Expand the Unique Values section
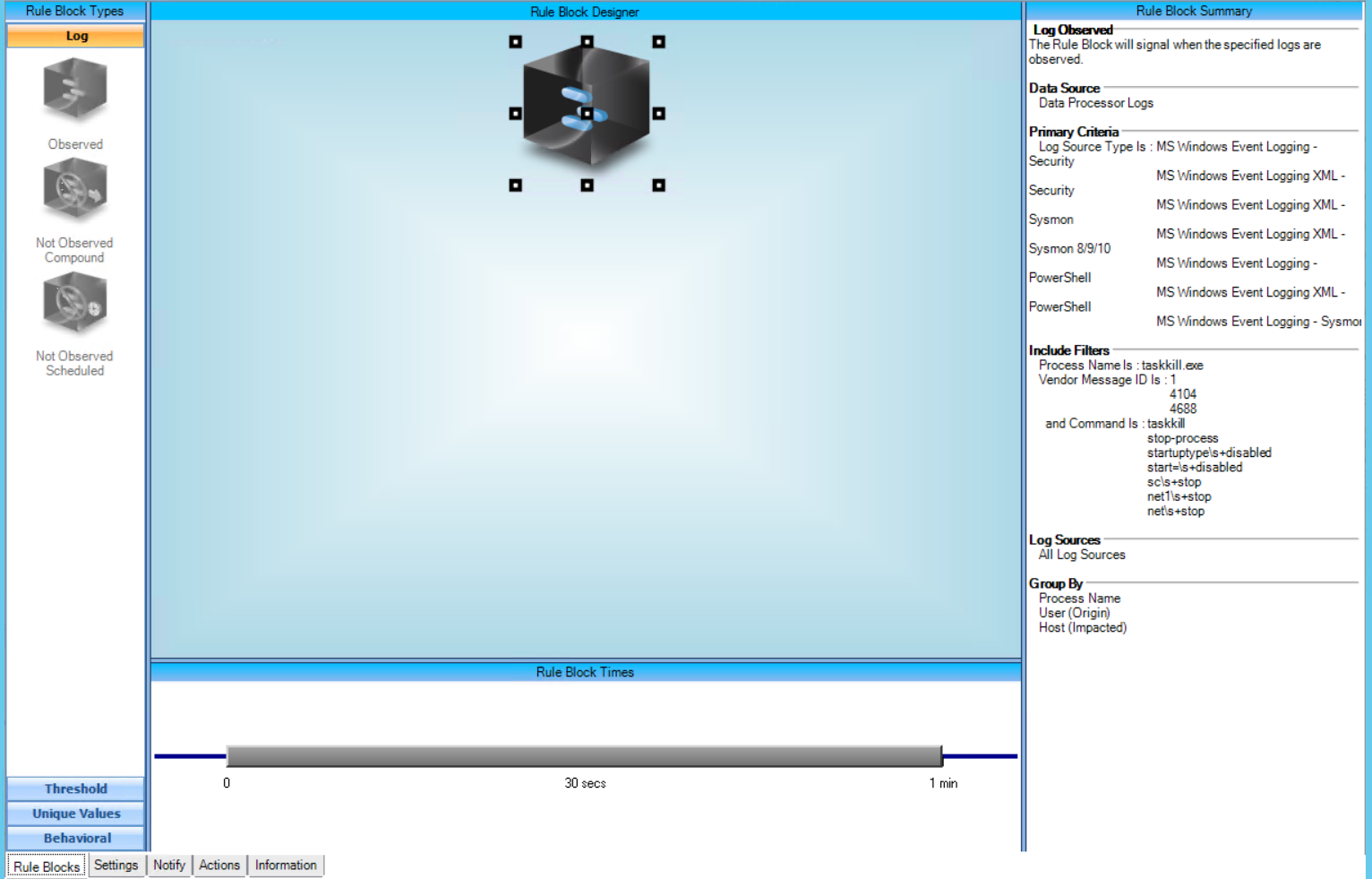The height and width of the screenshot is (879, 1372). tap(75, 814)
